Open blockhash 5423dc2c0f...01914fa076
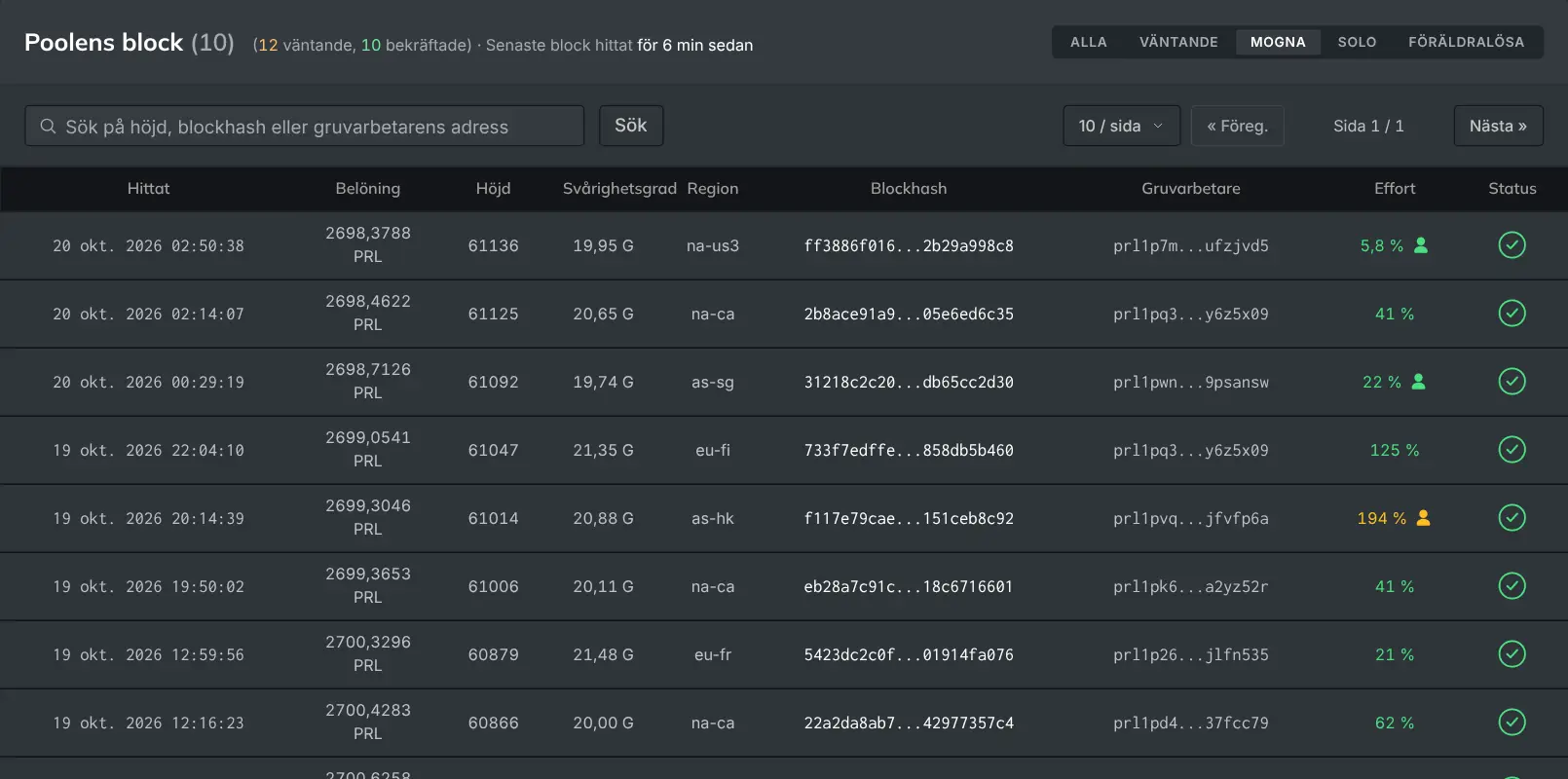Image resolution: width=1568 pixels, height=779 pixels. point(909,654)
